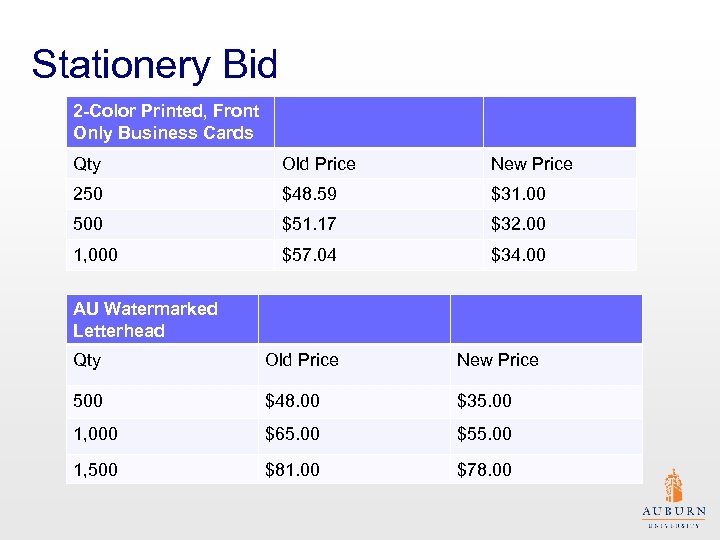This screenshot has width=720, height=540.
Task: Select the 1,500 quantity cell
Action: coord(96,469)
